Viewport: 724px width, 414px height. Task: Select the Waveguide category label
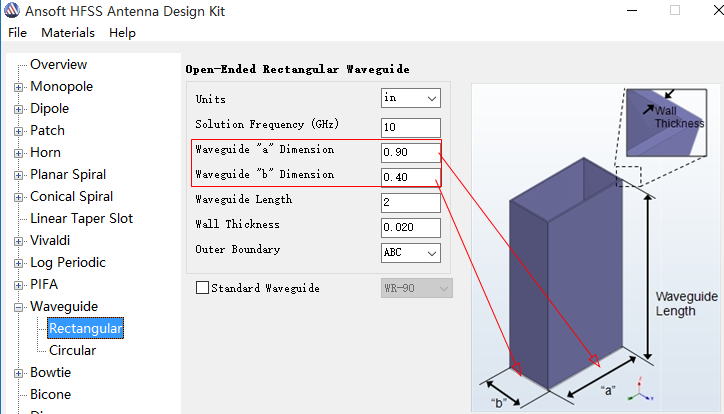[x=64, y=306]
